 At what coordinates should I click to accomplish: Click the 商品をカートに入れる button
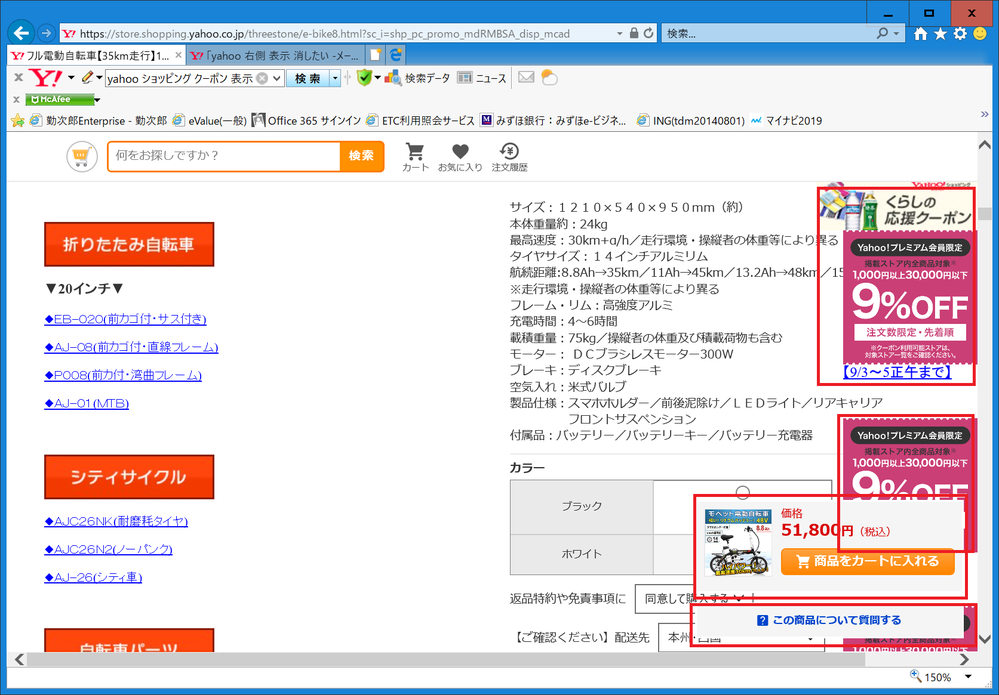point(867,562)
